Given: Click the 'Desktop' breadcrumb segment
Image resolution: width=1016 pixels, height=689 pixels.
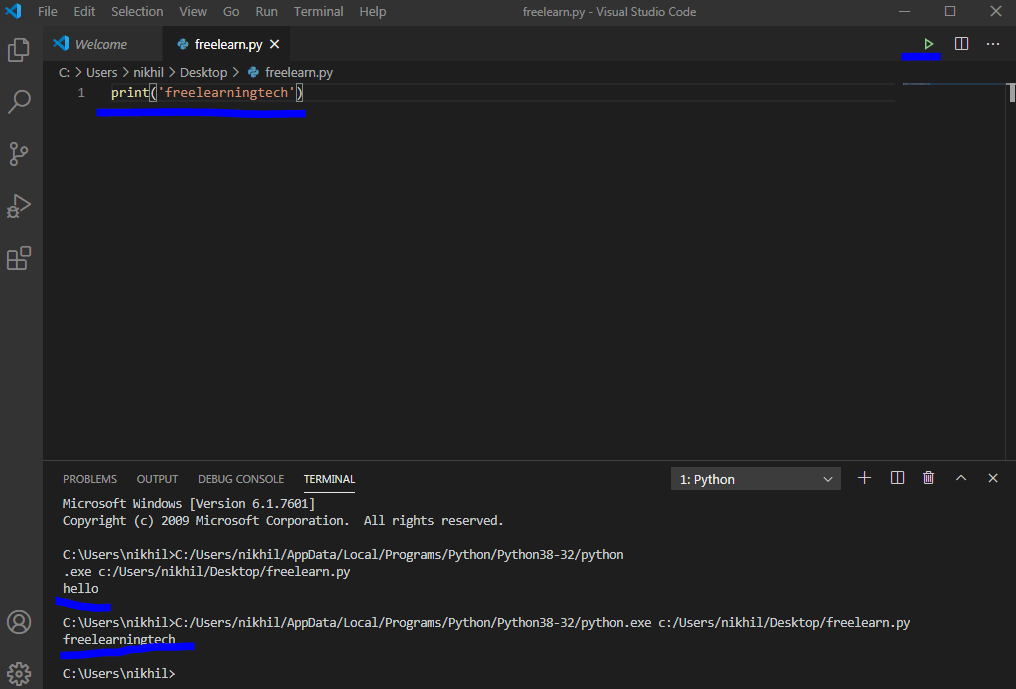Looking at the screenshot, I should (x=203, y=73).
